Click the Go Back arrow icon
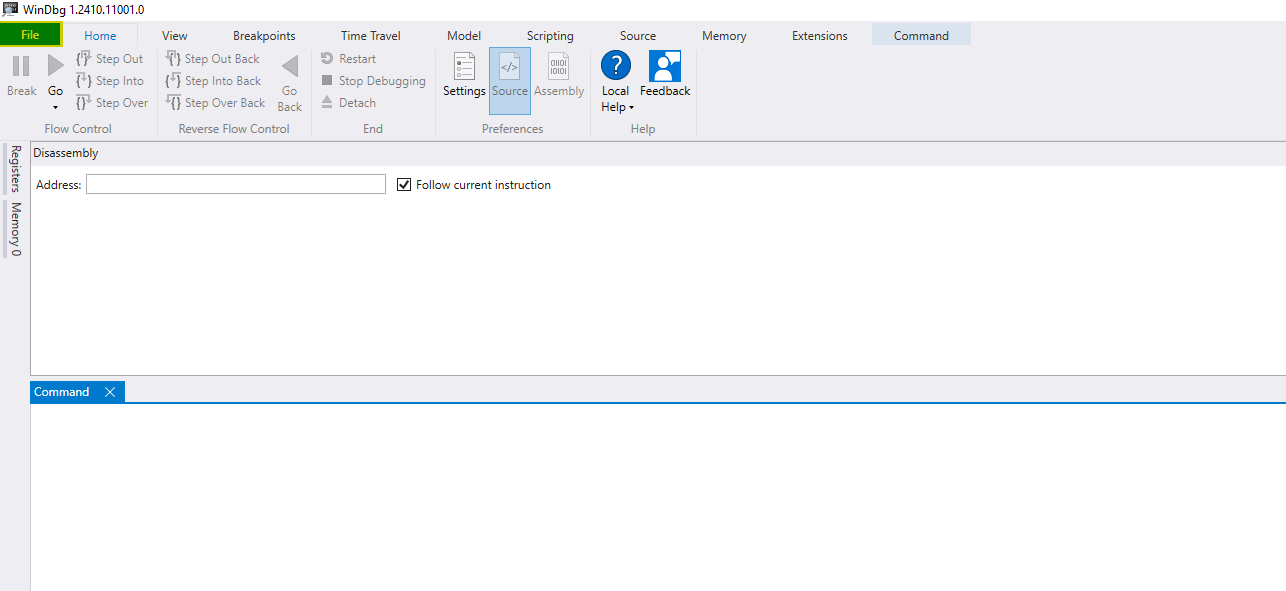Image resolution: width=1286 pixels, height=591 pixels. [290, 67]
